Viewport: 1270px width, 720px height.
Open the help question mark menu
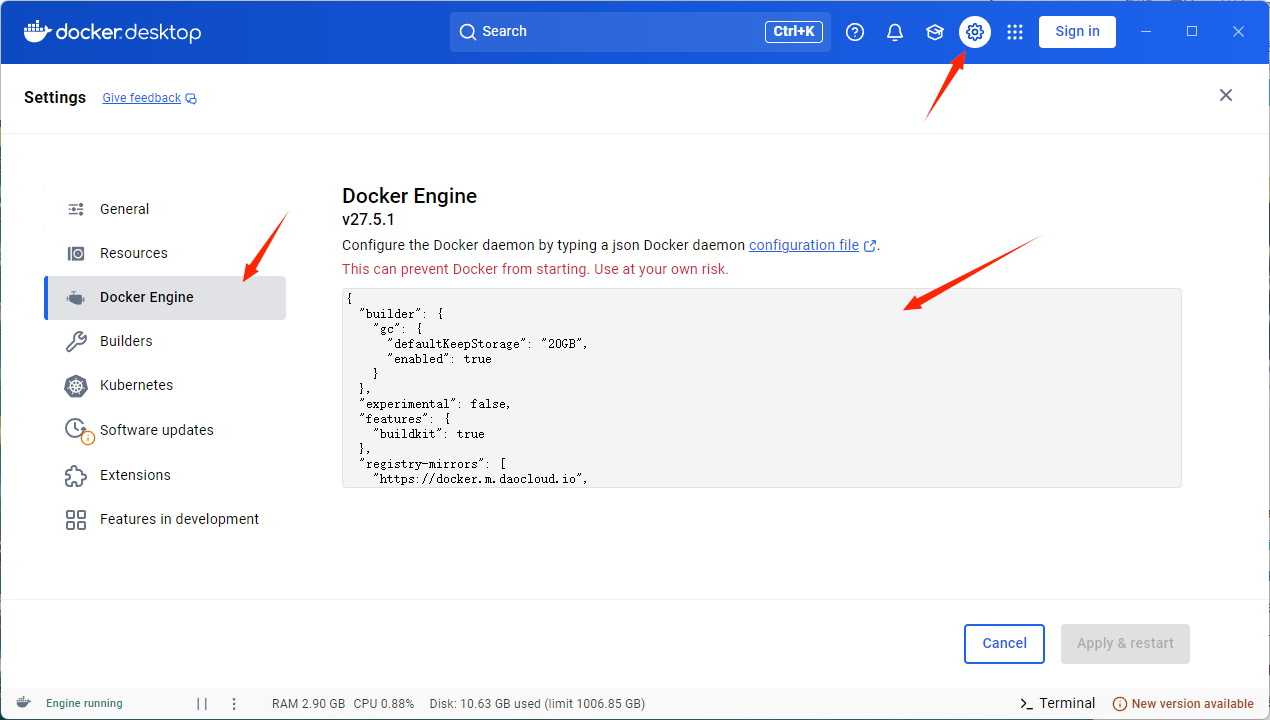point(855,32)
